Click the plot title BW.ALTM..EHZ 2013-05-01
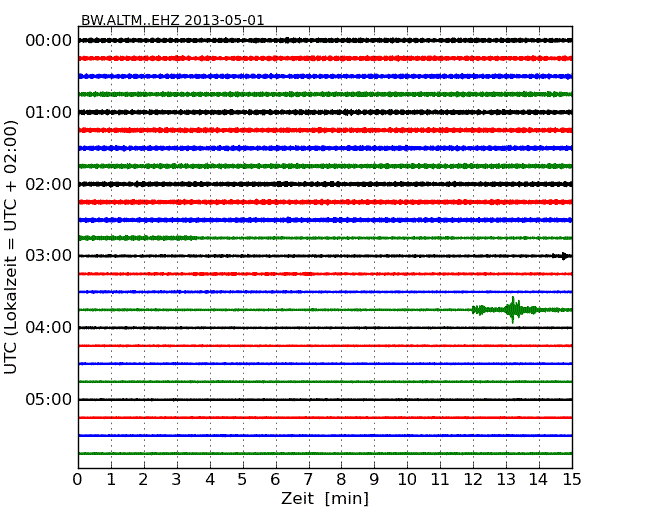Viewport: 650px width, 520px height. (172, 20)
